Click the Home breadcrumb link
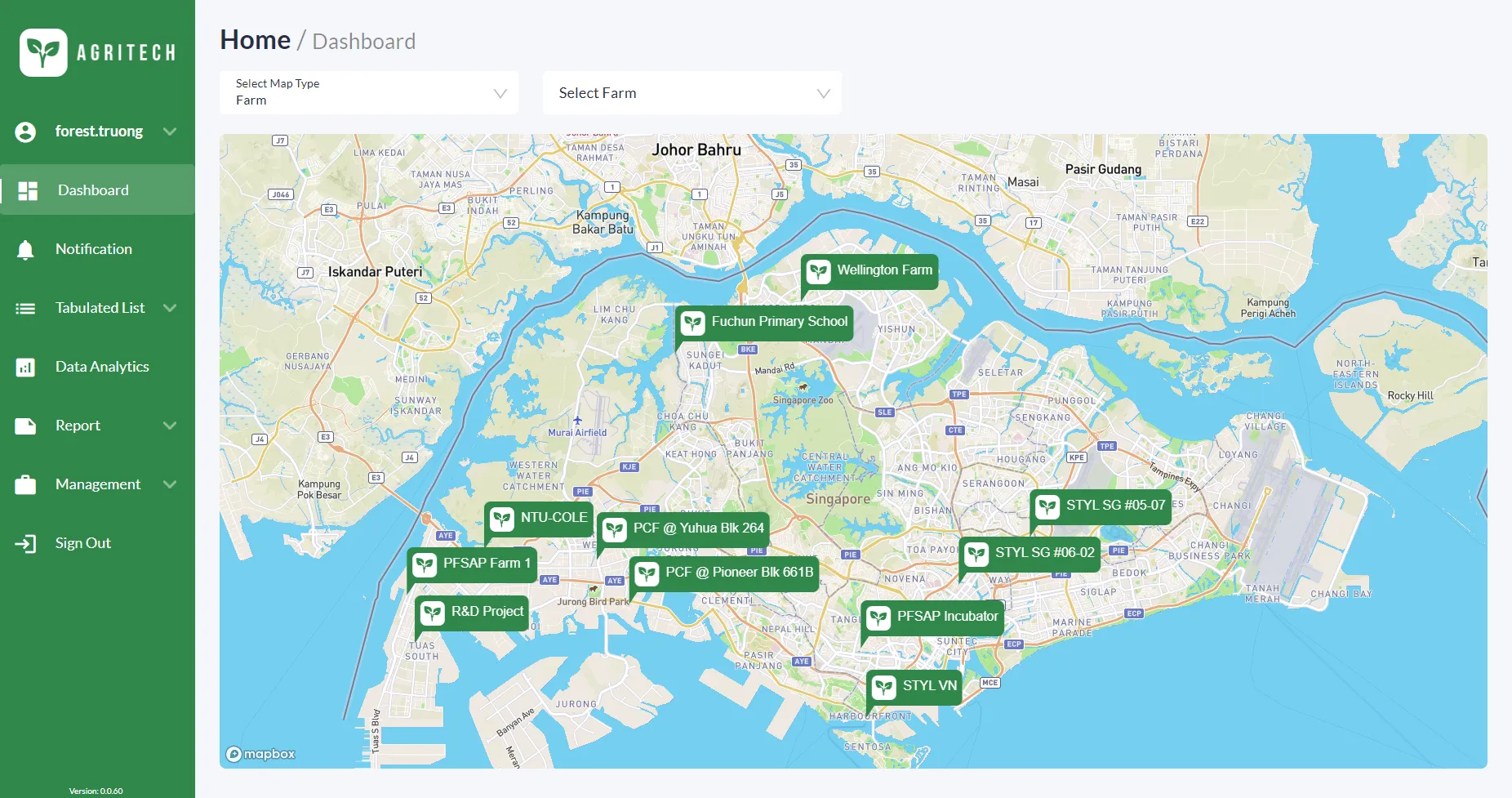This screenshot has height=798, width=1512. pos(255,40)
